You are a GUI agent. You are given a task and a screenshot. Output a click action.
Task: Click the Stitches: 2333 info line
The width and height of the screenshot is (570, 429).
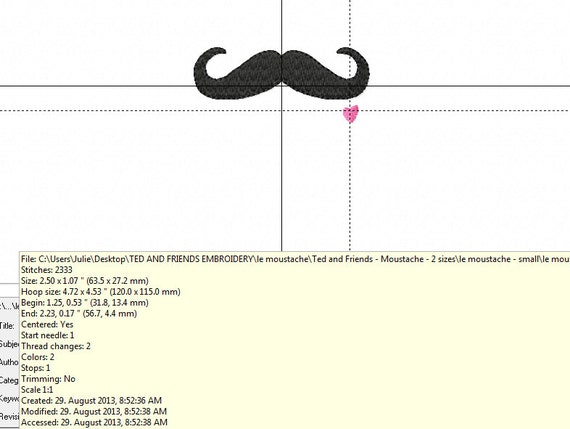tap(47, 270)
